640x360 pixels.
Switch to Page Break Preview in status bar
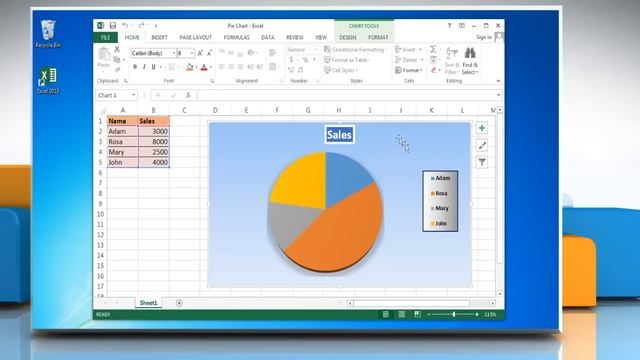coord(417,314)
